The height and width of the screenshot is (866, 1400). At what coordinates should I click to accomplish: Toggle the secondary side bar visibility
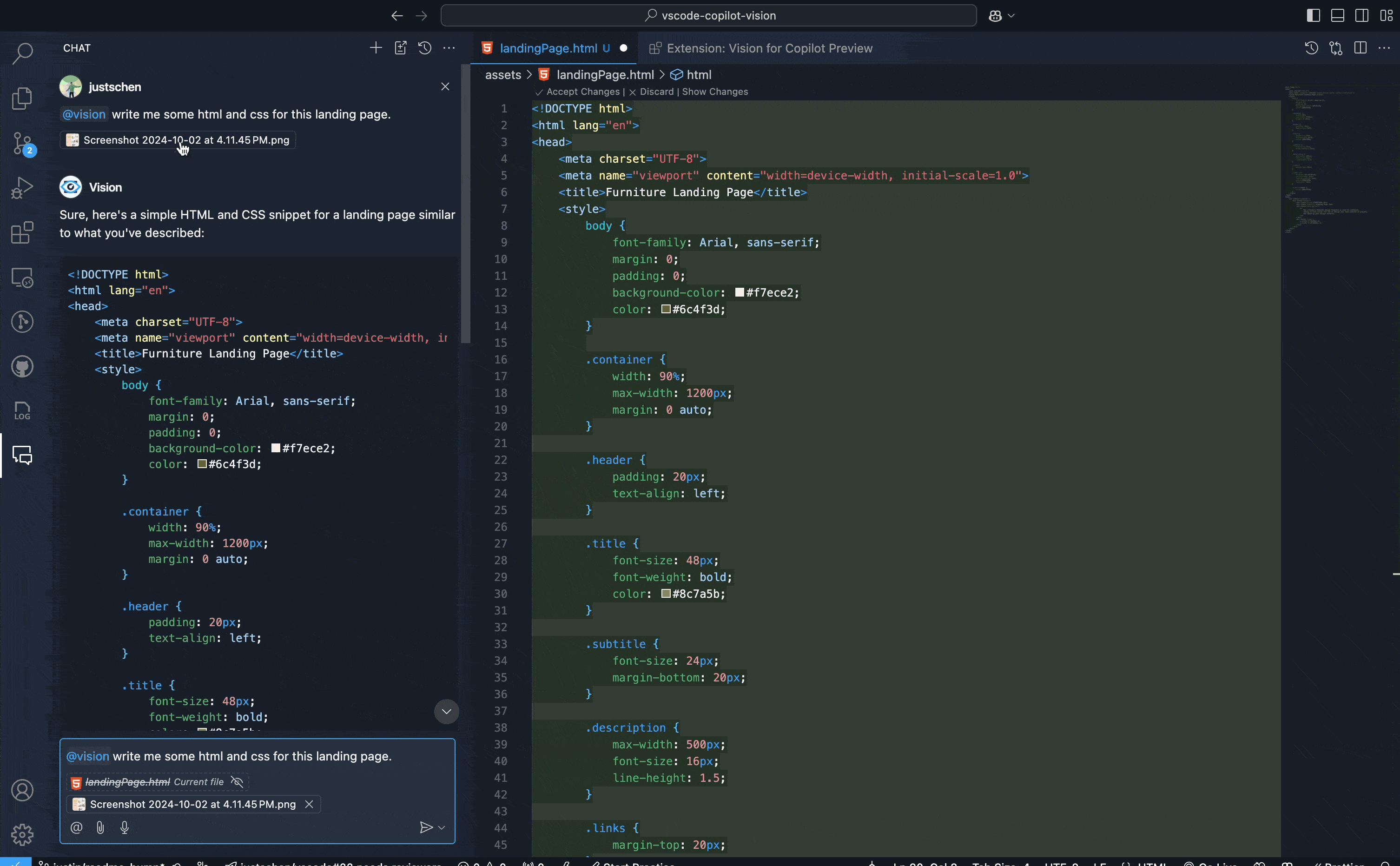(1361, 15)
